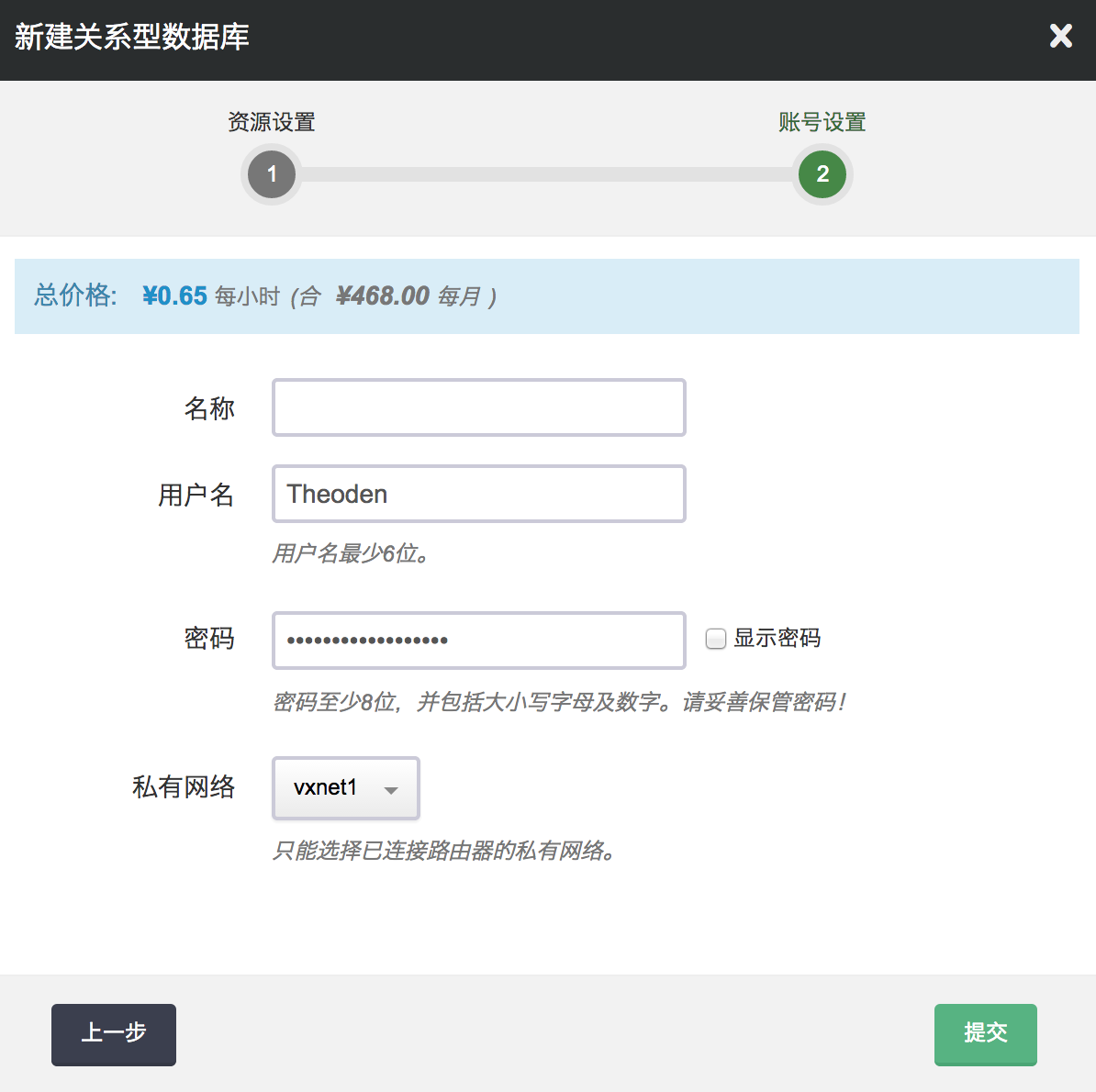Click the step 1 circle icon
The height and width of the screenshot is (1092, 1096).
(x=272, y=174)
